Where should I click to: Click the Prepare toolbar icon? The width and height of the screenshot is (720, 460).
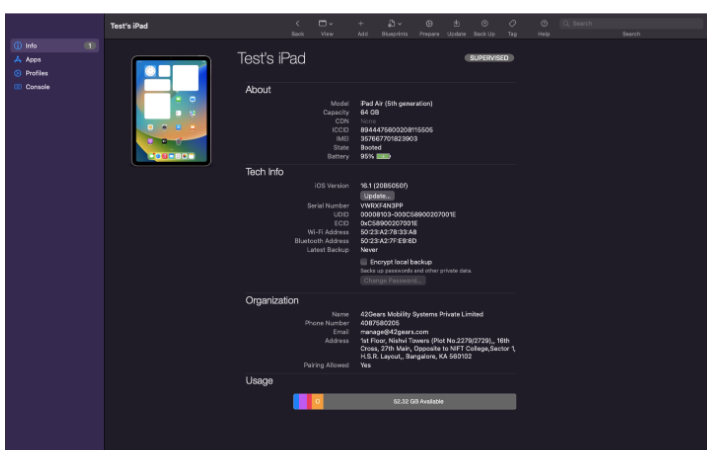pos(429,23)
